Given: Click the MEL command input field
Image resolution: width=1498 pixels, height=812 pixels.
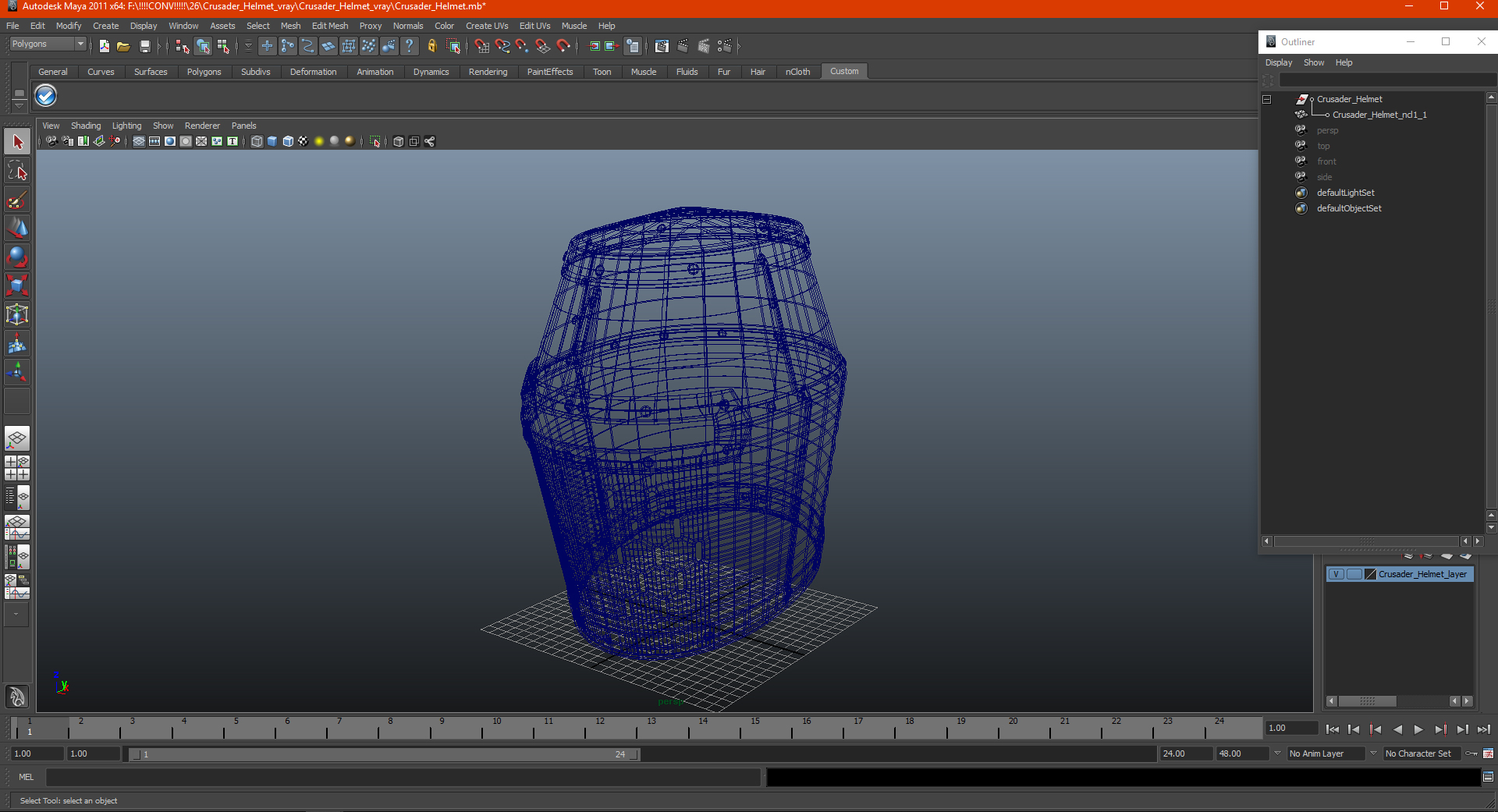Looking at the screenshot, I should [403, 777].
